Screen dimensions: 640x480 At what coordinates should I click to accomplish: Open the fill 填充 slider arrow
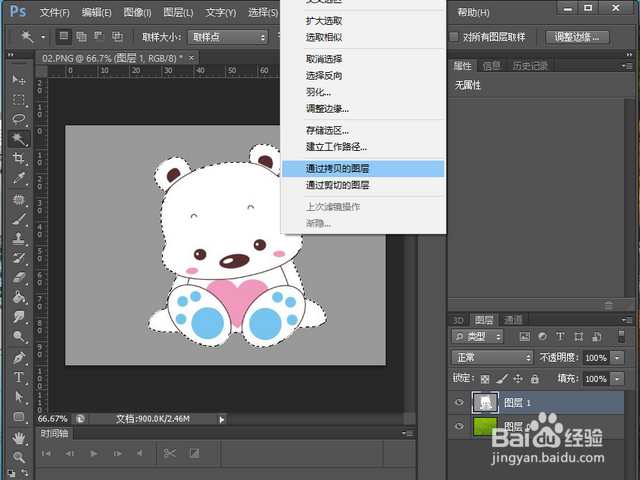pos(617,379)
